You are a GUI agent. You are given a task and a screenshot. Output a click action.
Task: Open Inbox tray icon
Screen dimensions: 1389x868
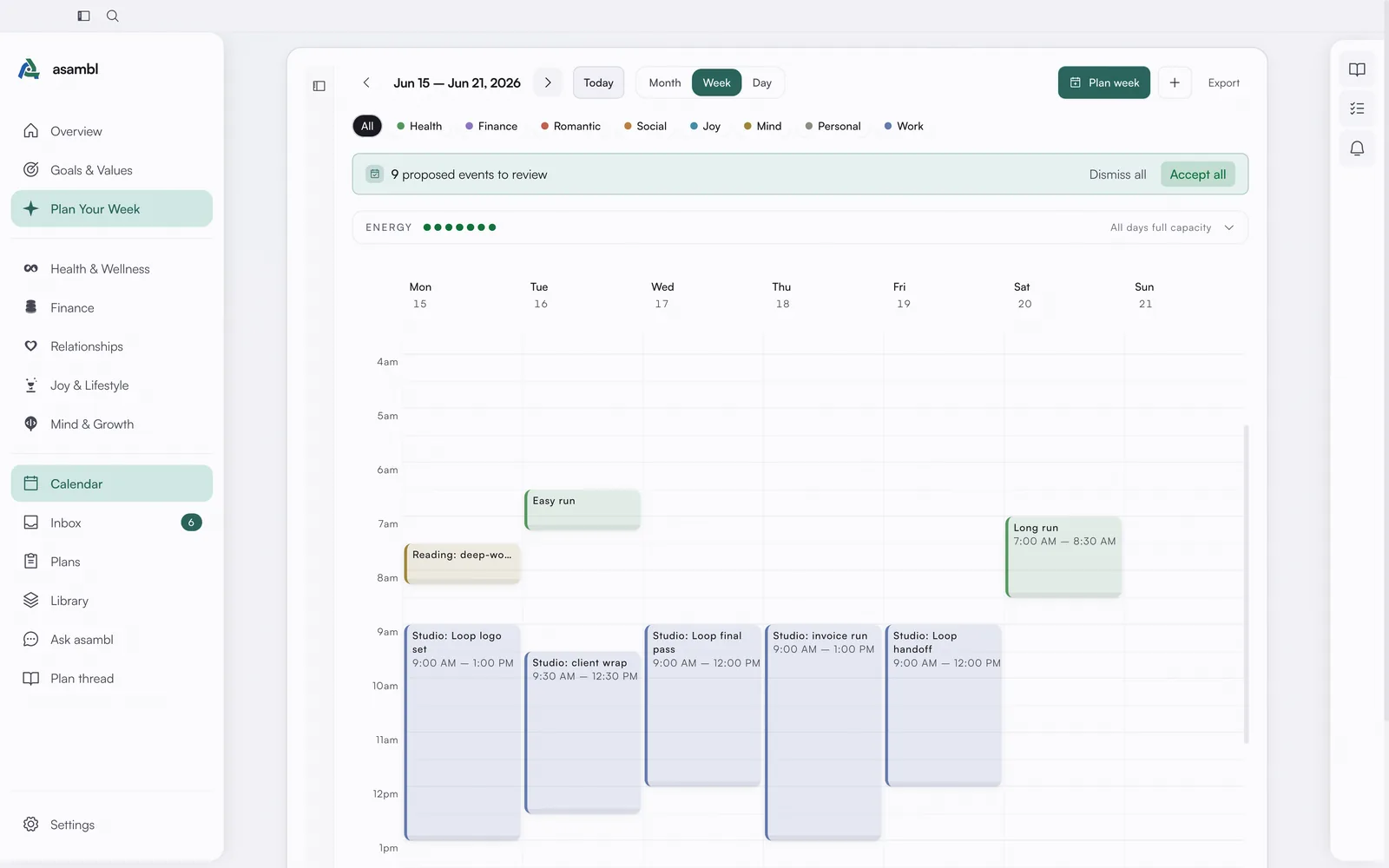tap(31, 523)
